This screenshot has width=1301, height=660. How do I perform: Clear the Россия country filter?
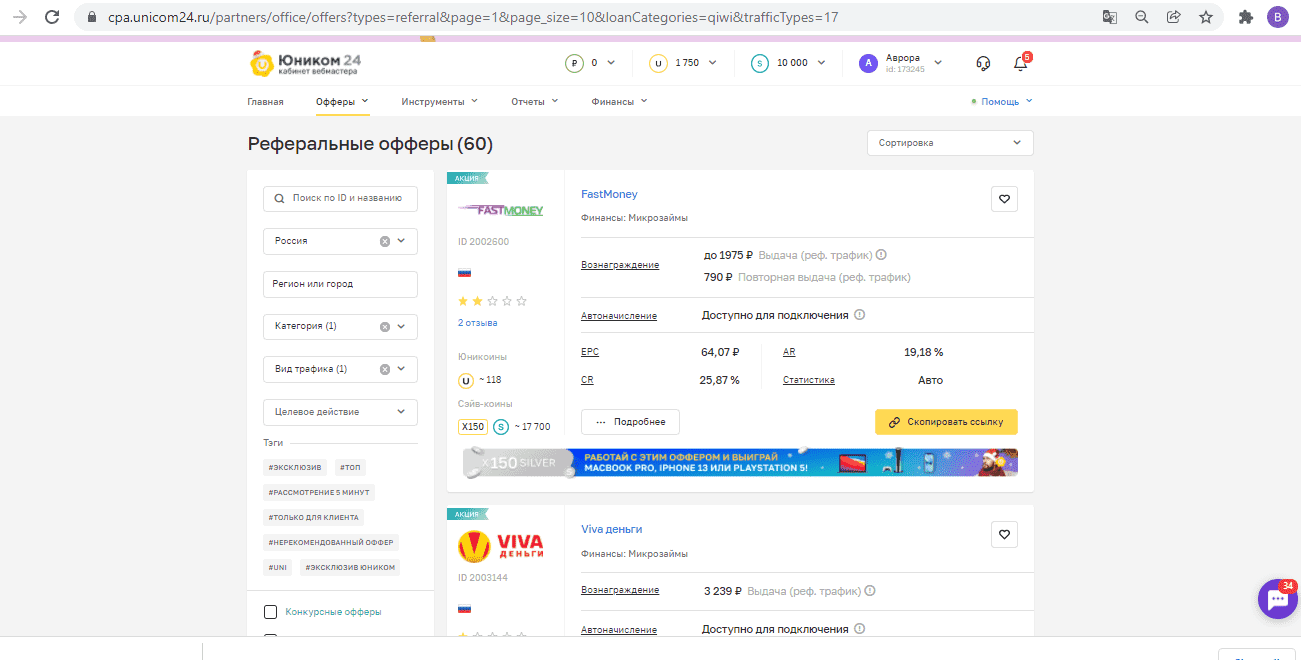pyautogui.click(x=385, y=241)
